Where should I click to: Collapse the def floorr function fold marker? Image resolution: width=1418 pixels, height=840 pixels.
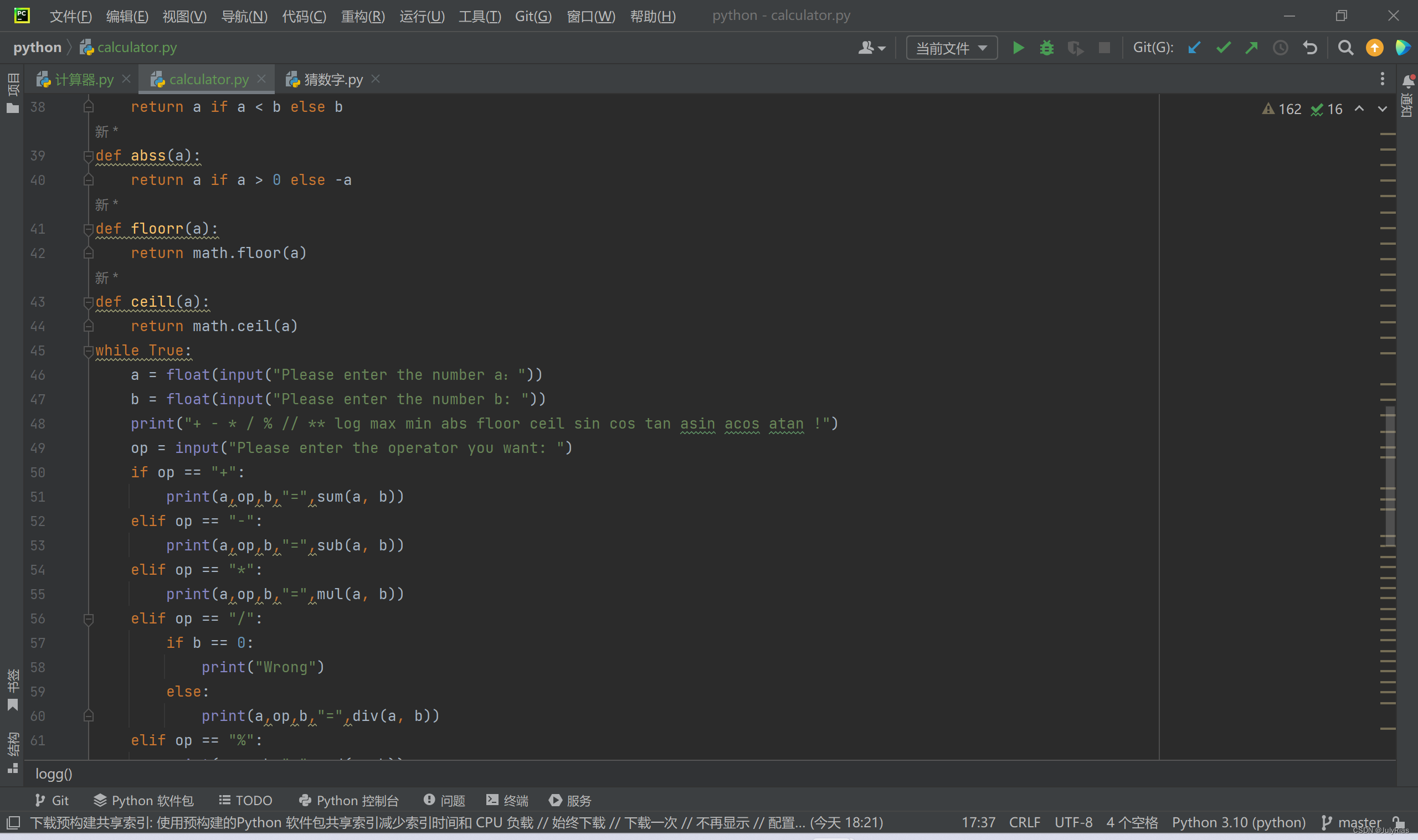coord(88,229)
